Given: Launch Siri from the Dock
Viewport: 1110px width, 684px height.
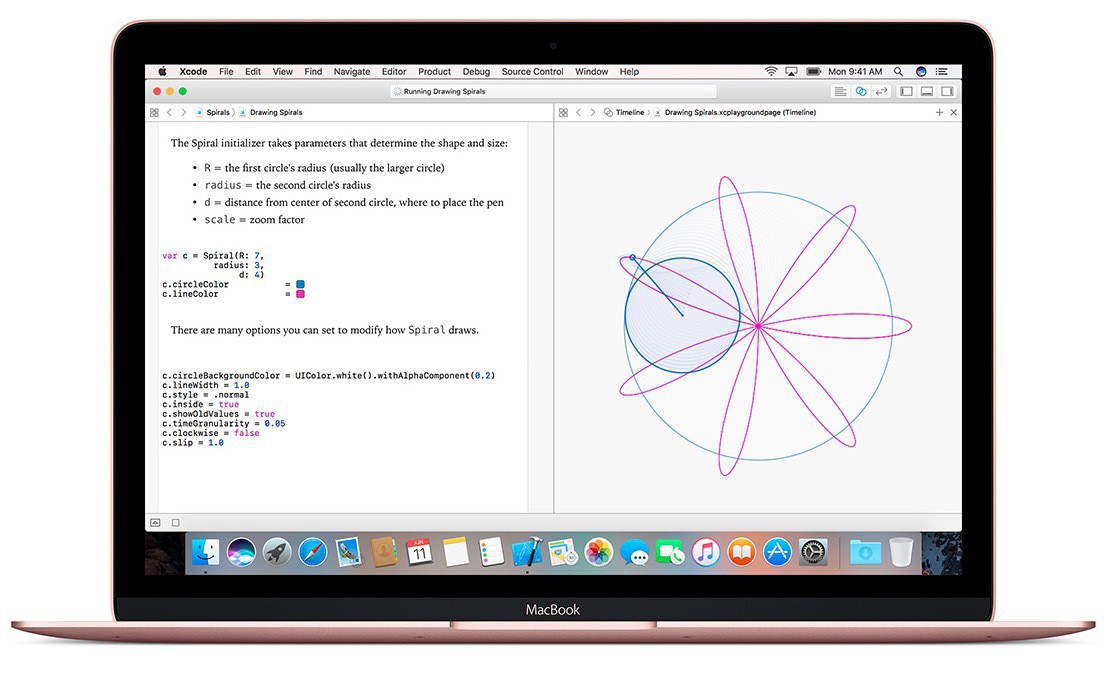Looking at the screenshot, I should [241, 552].
